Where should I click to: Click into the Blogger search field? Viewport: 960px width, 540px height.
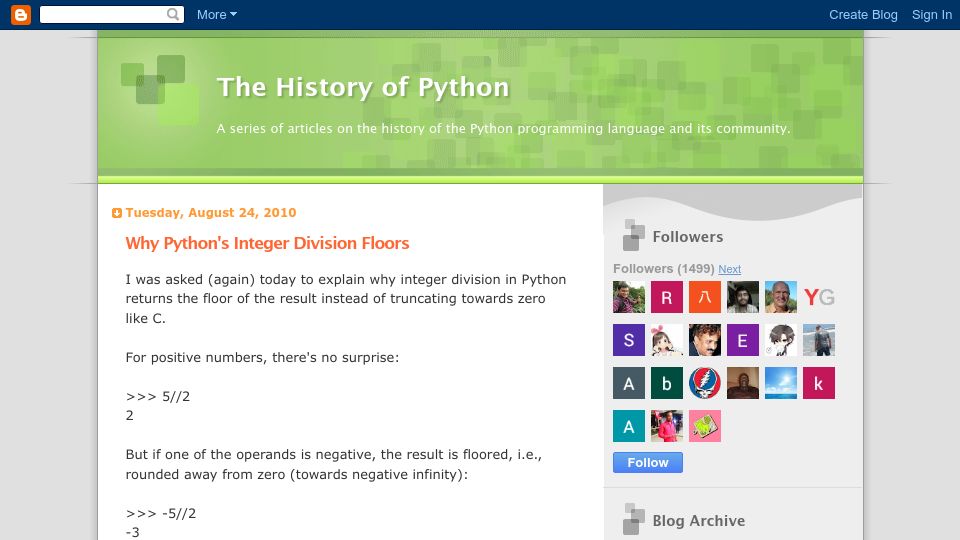[104, 15]
